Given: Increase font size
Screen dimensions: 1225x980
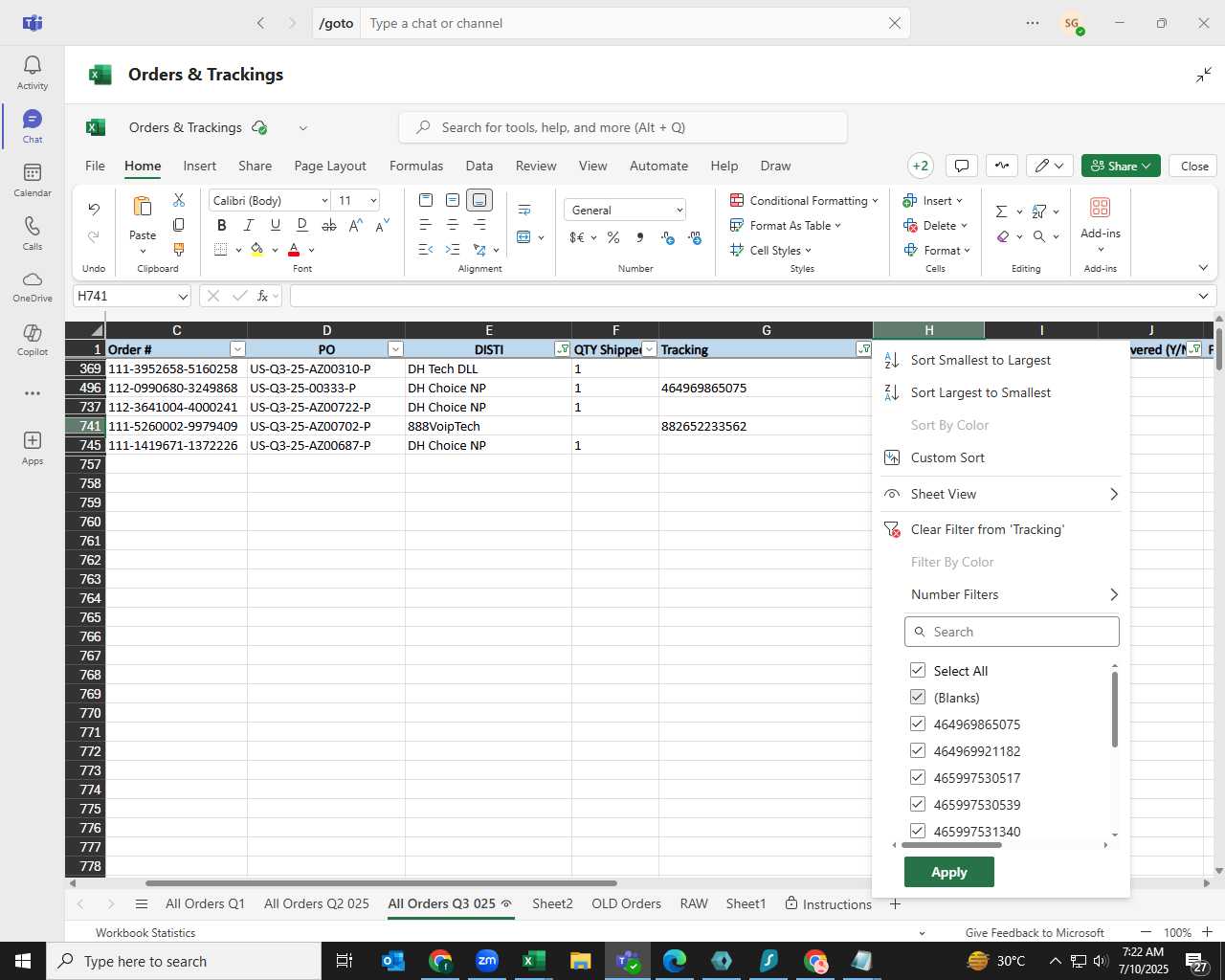Looking at the screenshot, I should (x=355, y=225).
